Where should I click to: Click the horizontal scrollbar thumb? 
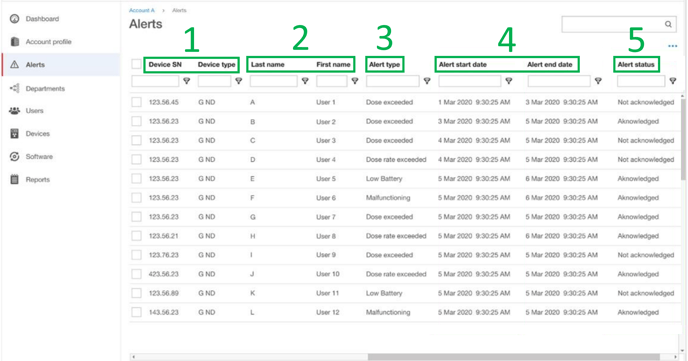point(513,357)
